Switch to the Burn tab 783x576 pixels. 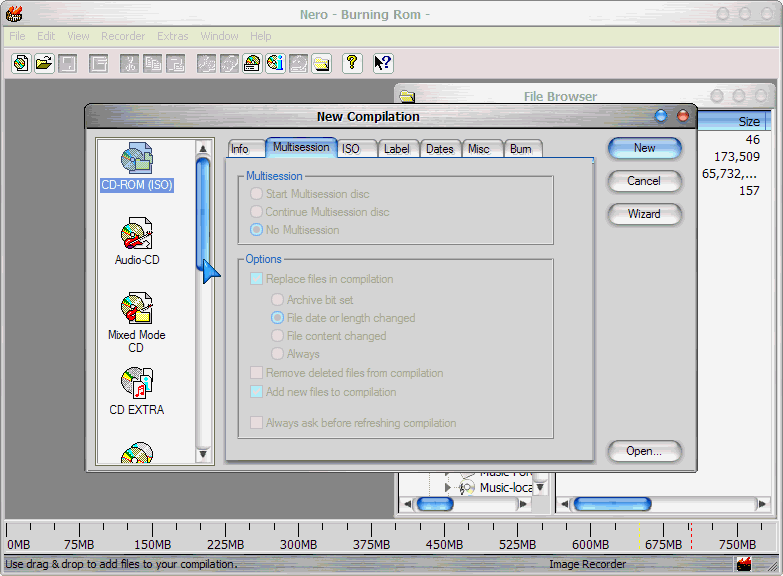(x=523, y=149)
